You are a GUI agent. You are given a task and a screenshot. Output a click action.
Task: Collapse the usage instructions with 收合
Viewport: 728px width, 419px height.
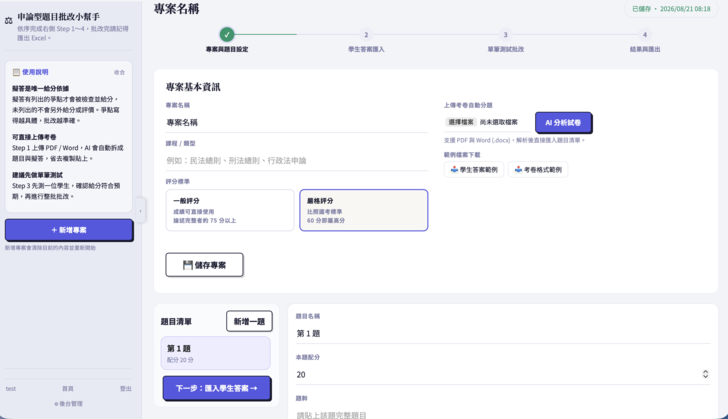pyautogui.click(x=119, y=72)
